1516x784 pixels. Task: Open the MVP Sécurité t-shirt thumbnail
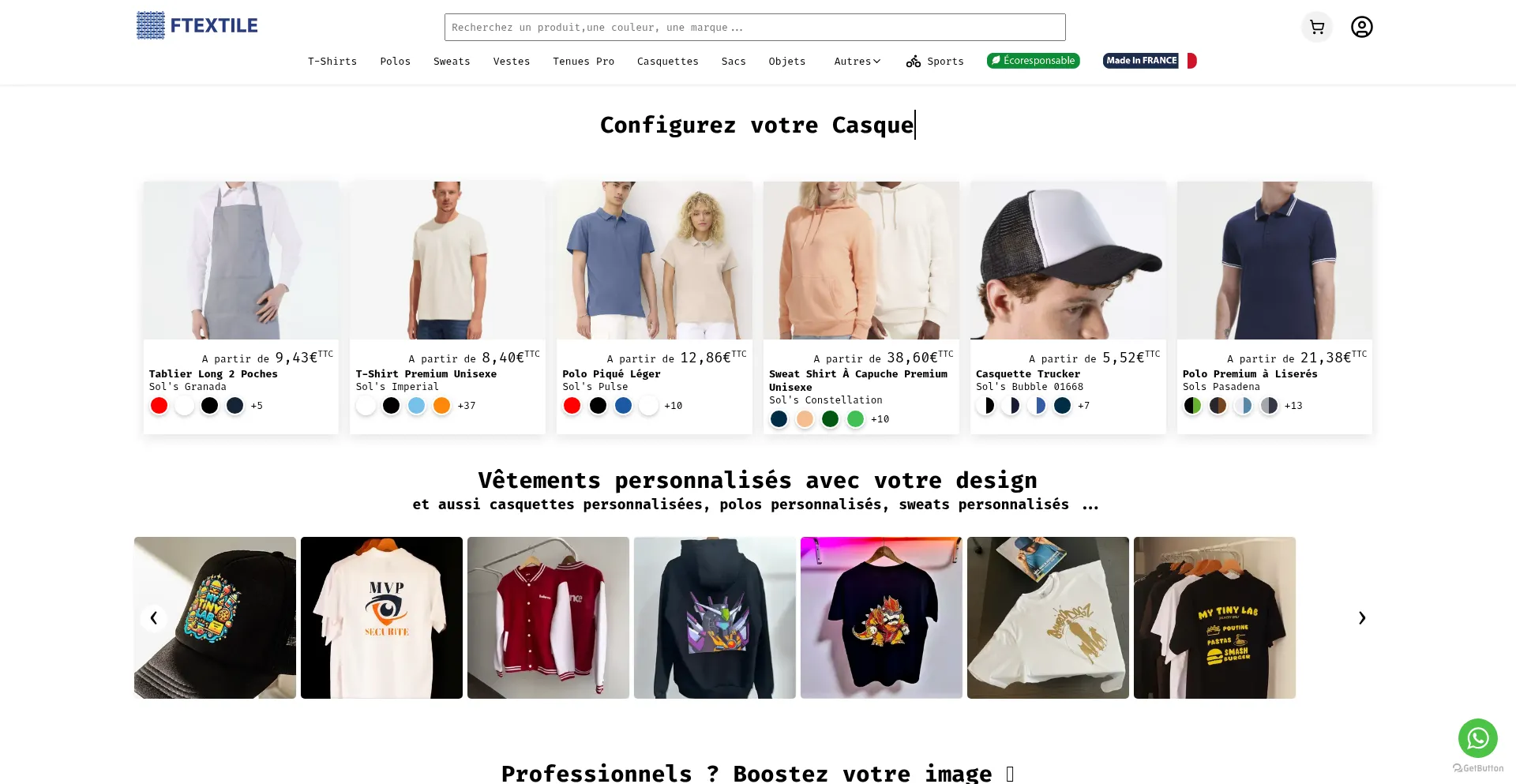pos(381,617)
